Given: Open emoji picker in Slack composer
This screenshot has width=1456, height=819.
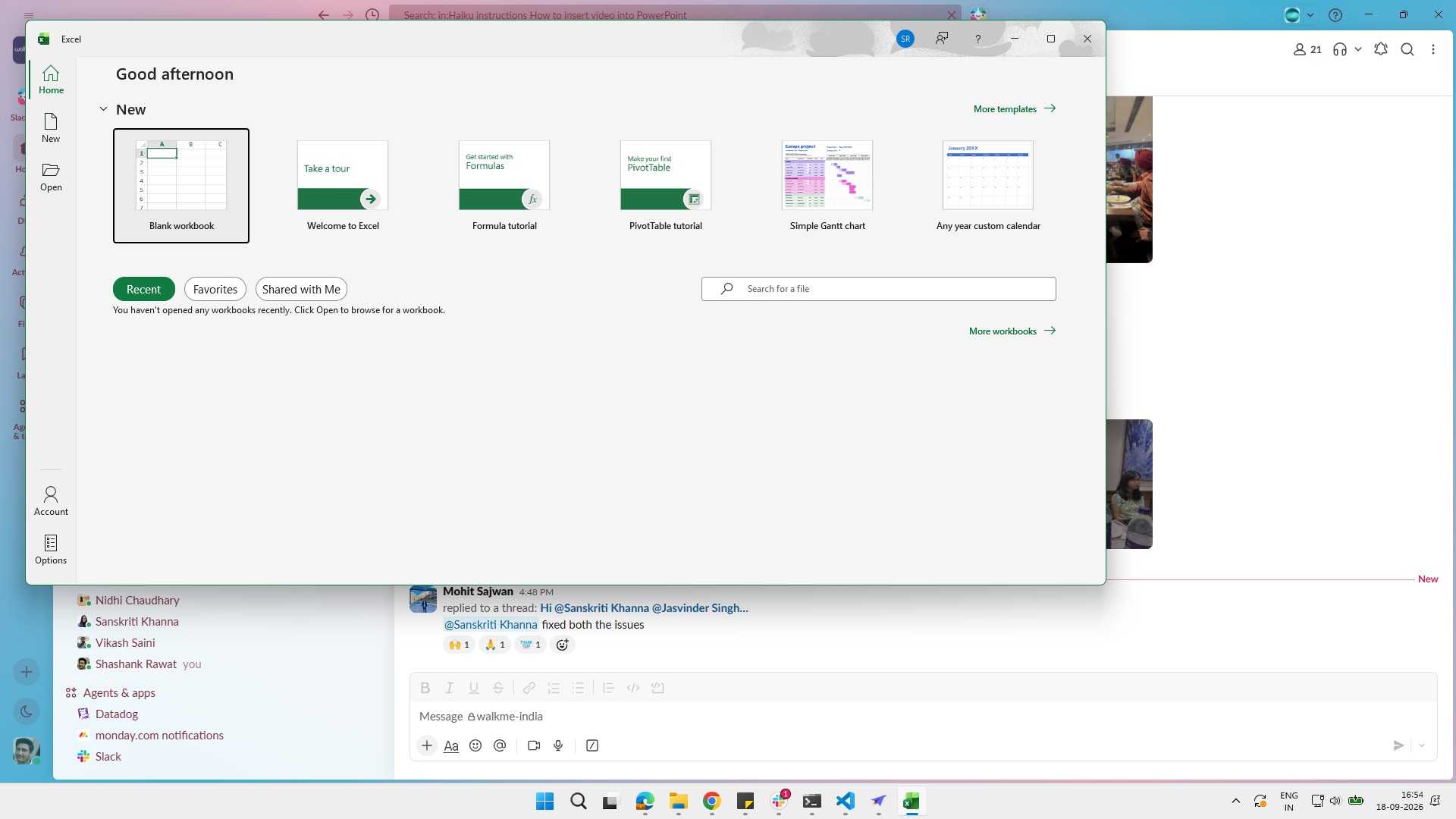Looking at the screenshot, I should pyautogui.click(x=475, y=745).
